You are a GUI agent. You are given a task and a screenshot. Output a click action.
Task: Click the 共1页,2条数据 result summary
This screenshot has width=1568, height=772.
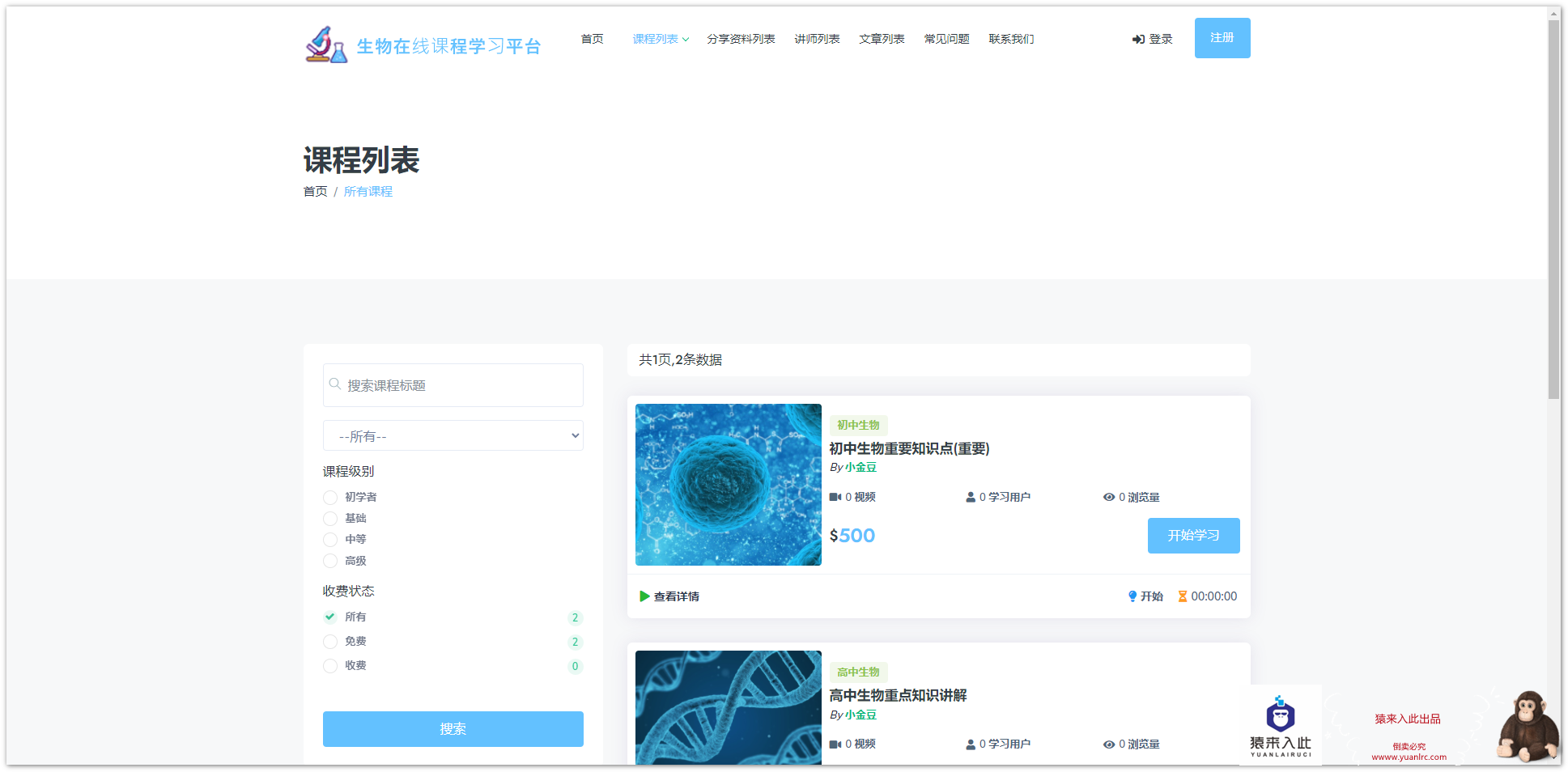click(681, 360)
